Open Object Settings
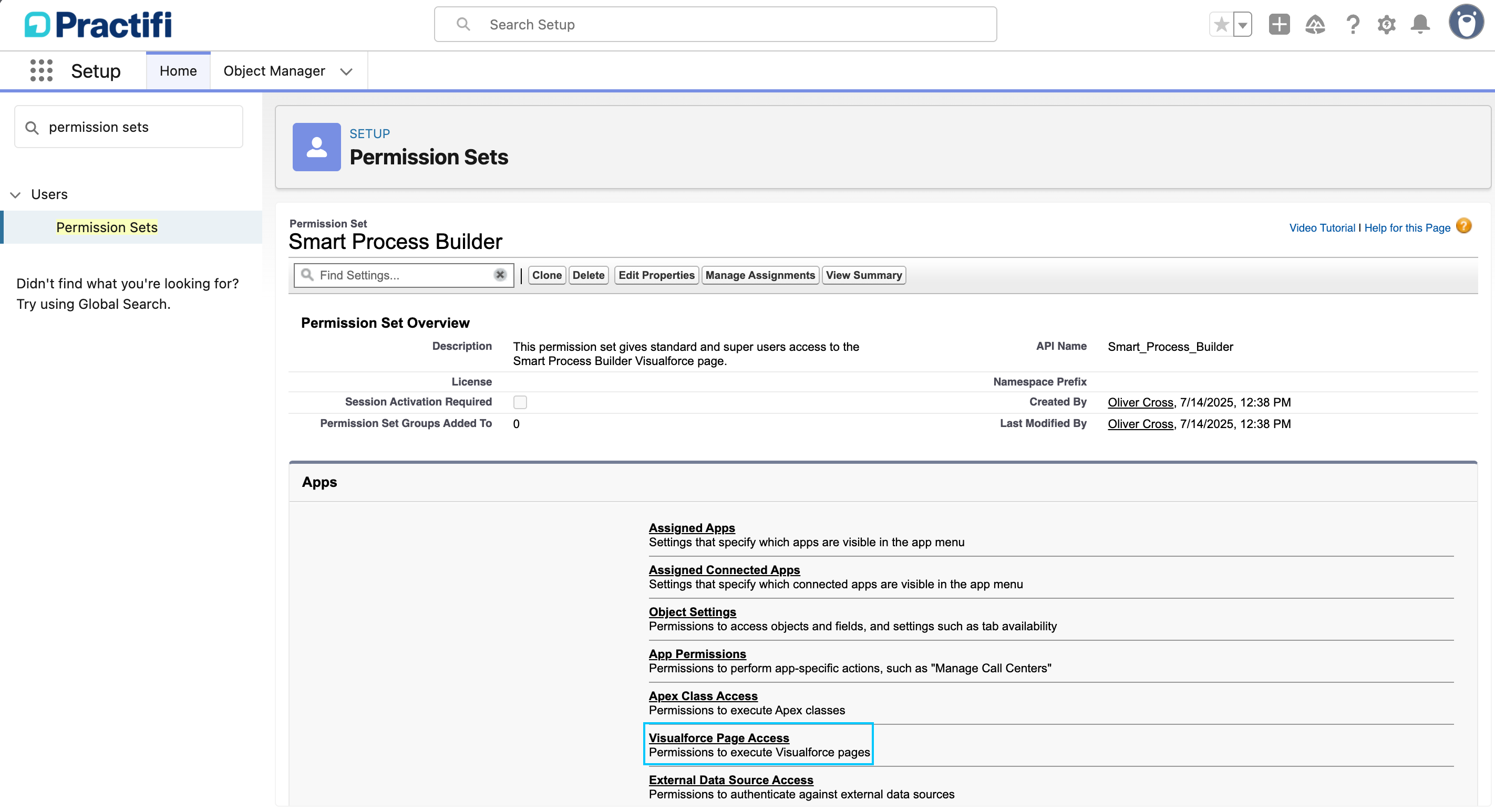This screenshot has height=812, width=1495. click(693, 612)
